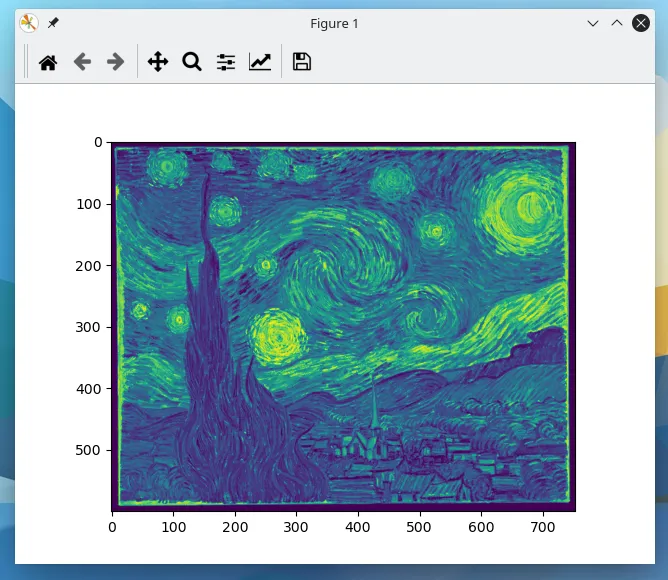
Task: Click the y-axis tick label 300
Action: pyautogui.click(x=91, y=327)
